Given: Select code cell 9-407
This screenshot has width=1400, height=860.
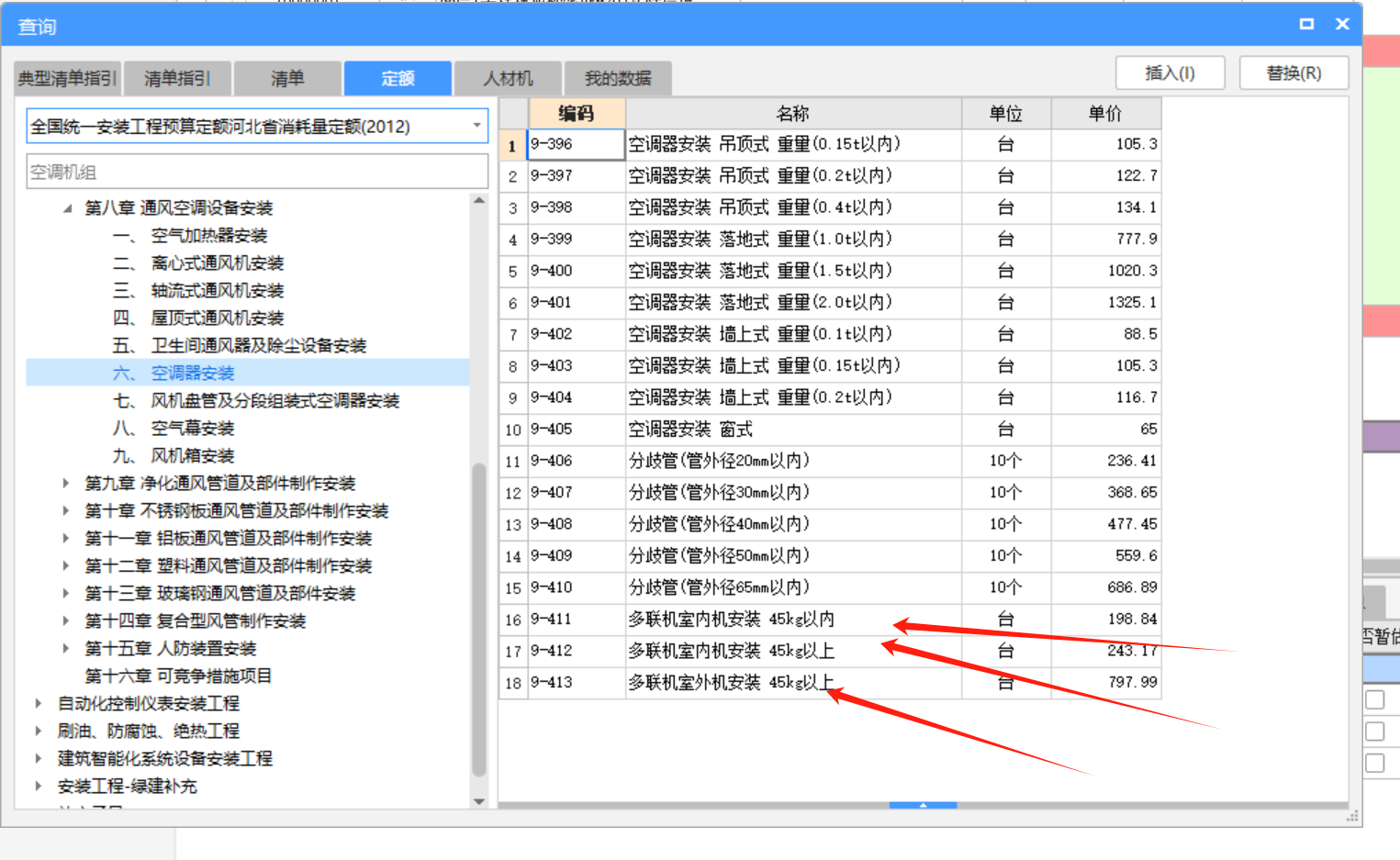Looking at the screenshot, I should 577,493.
